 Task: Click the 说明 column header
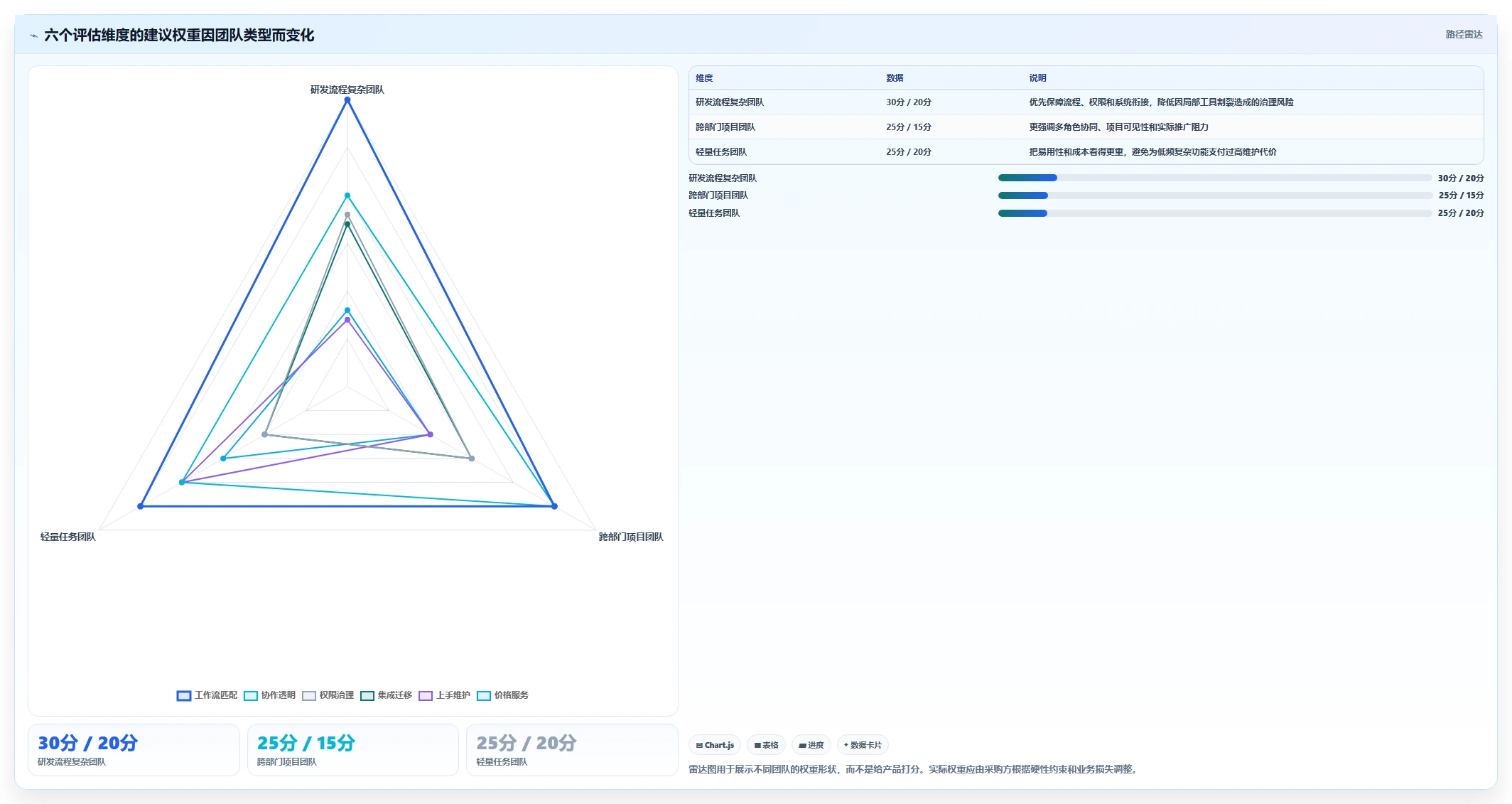pos(1038,78)
